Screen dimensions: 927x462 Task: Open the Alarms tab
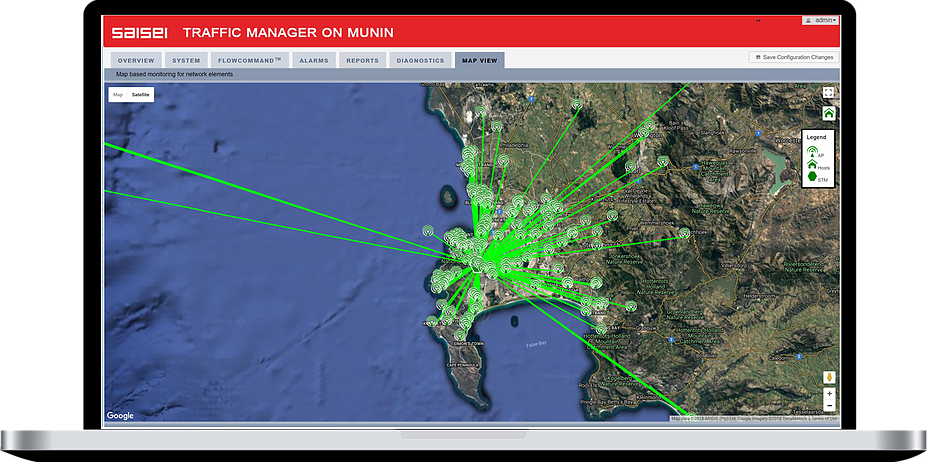pos(314,60)
